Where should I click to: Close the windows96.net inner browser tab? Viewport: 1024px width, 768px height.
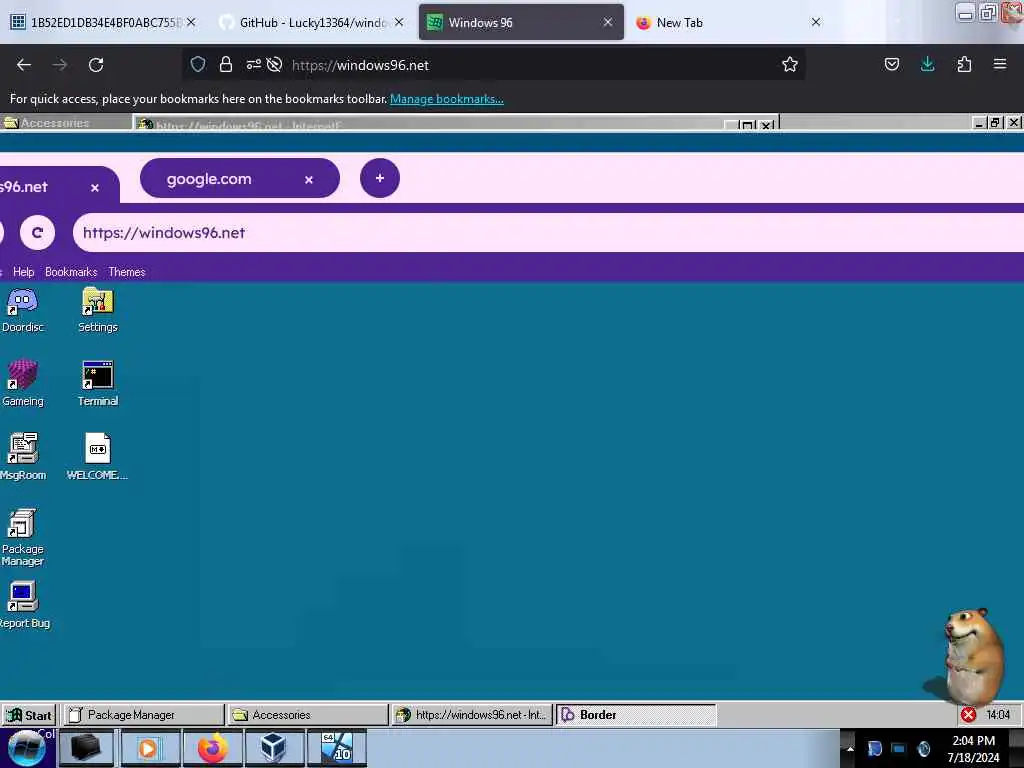[x=95, y=187]
